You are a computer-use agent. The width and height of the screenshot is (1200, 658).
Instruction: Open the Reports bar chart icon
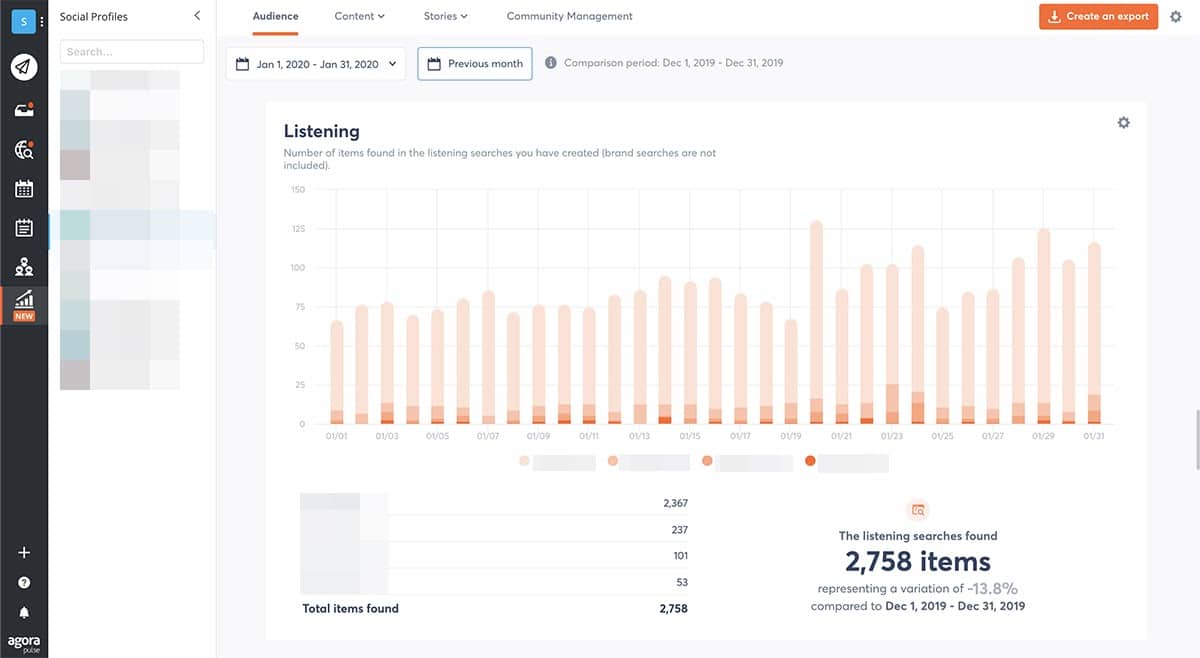(x=24, y=299)
